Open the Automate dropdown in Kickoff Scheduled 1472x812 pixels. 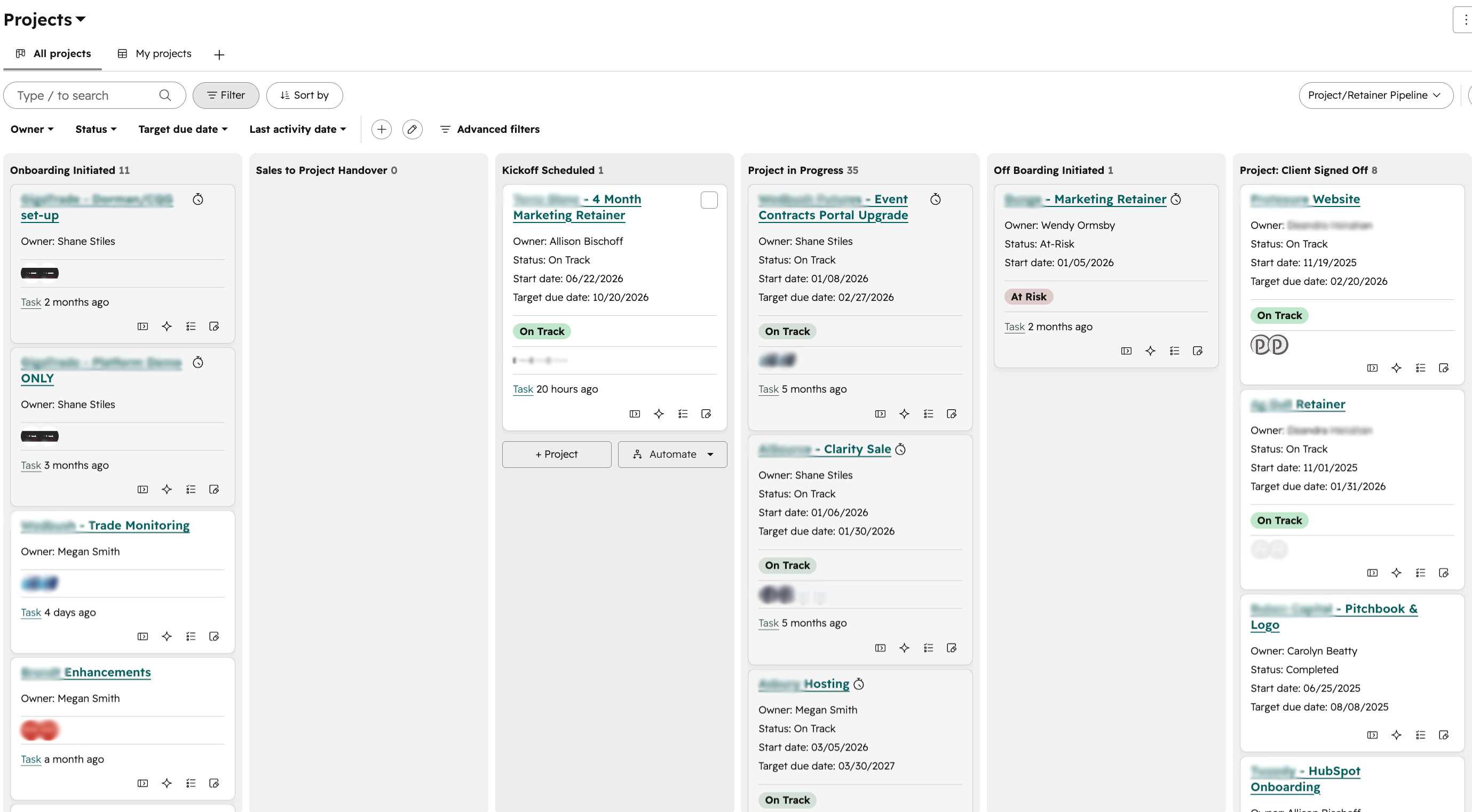coord(672,454)
